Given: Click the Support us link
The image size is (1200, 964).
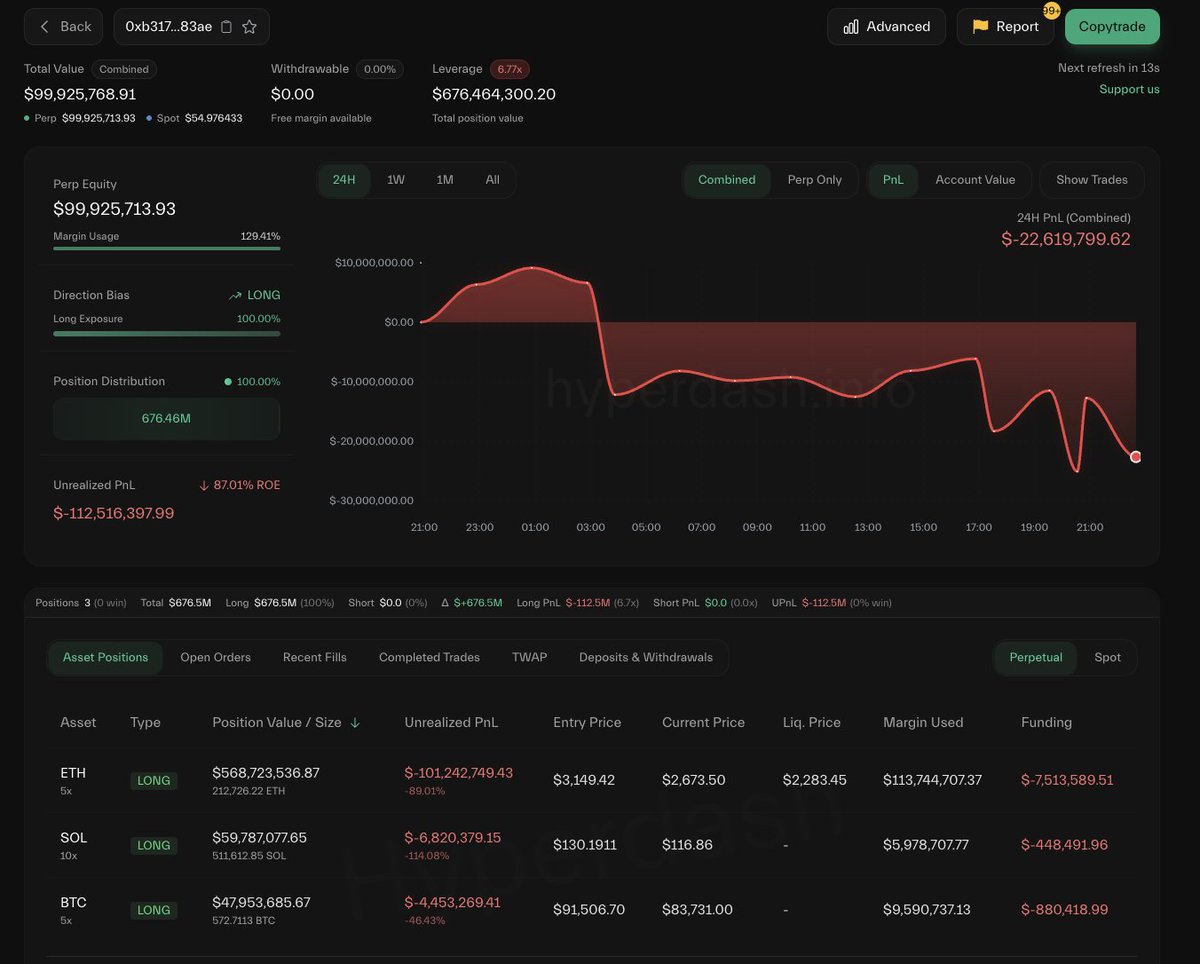Looking at the screenshot, I should (x=1129, y=89).
